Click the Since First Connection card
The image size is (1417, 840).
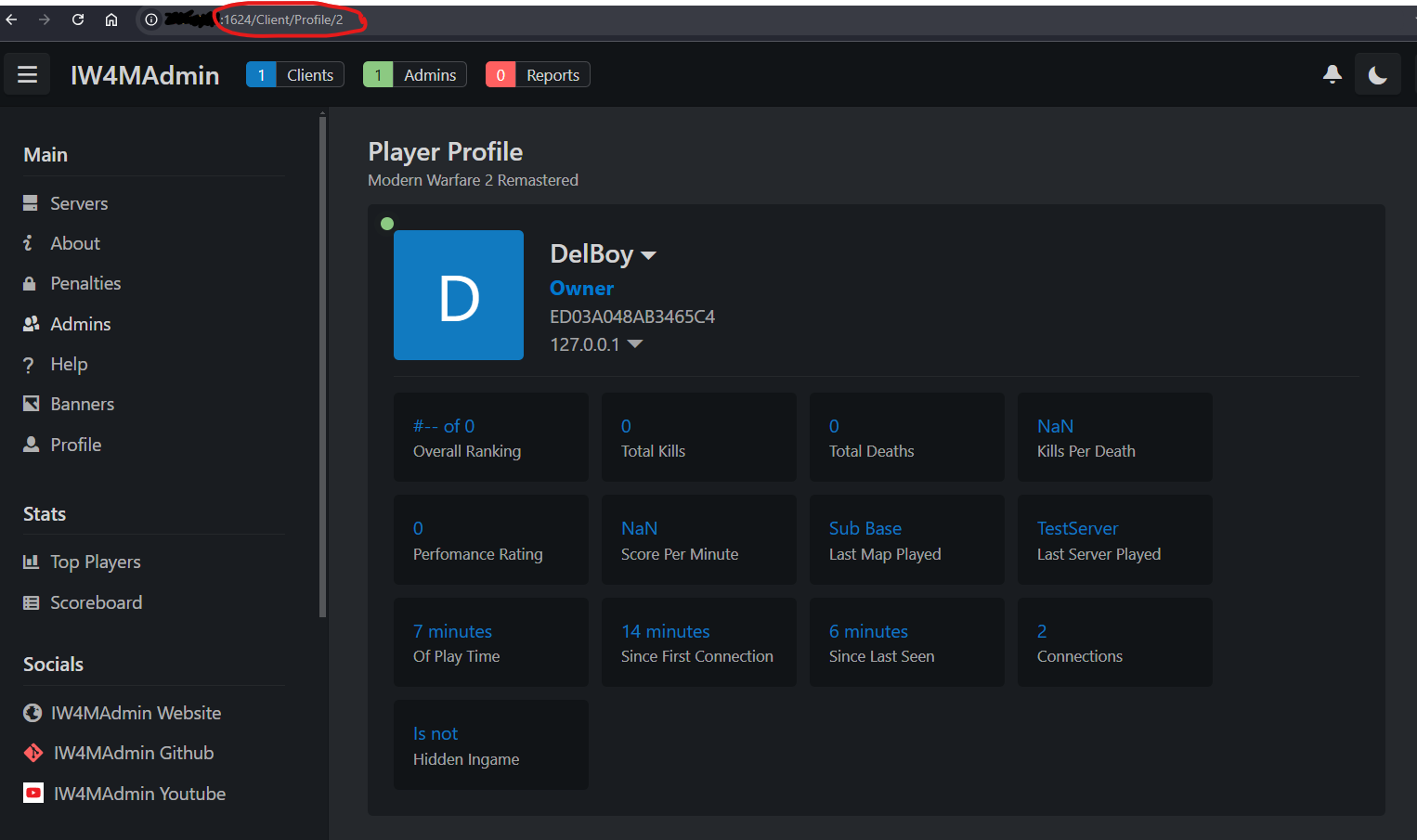pos(699,642)
